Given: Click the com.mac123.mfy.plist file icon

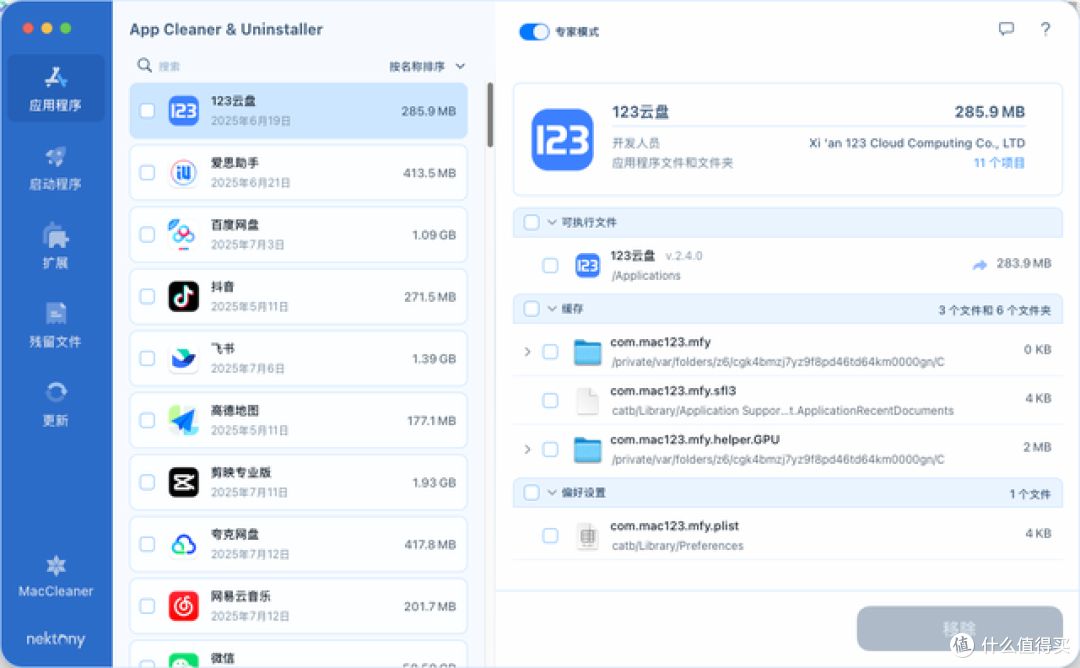Looking at the screenshot, I should coord(588,536).
